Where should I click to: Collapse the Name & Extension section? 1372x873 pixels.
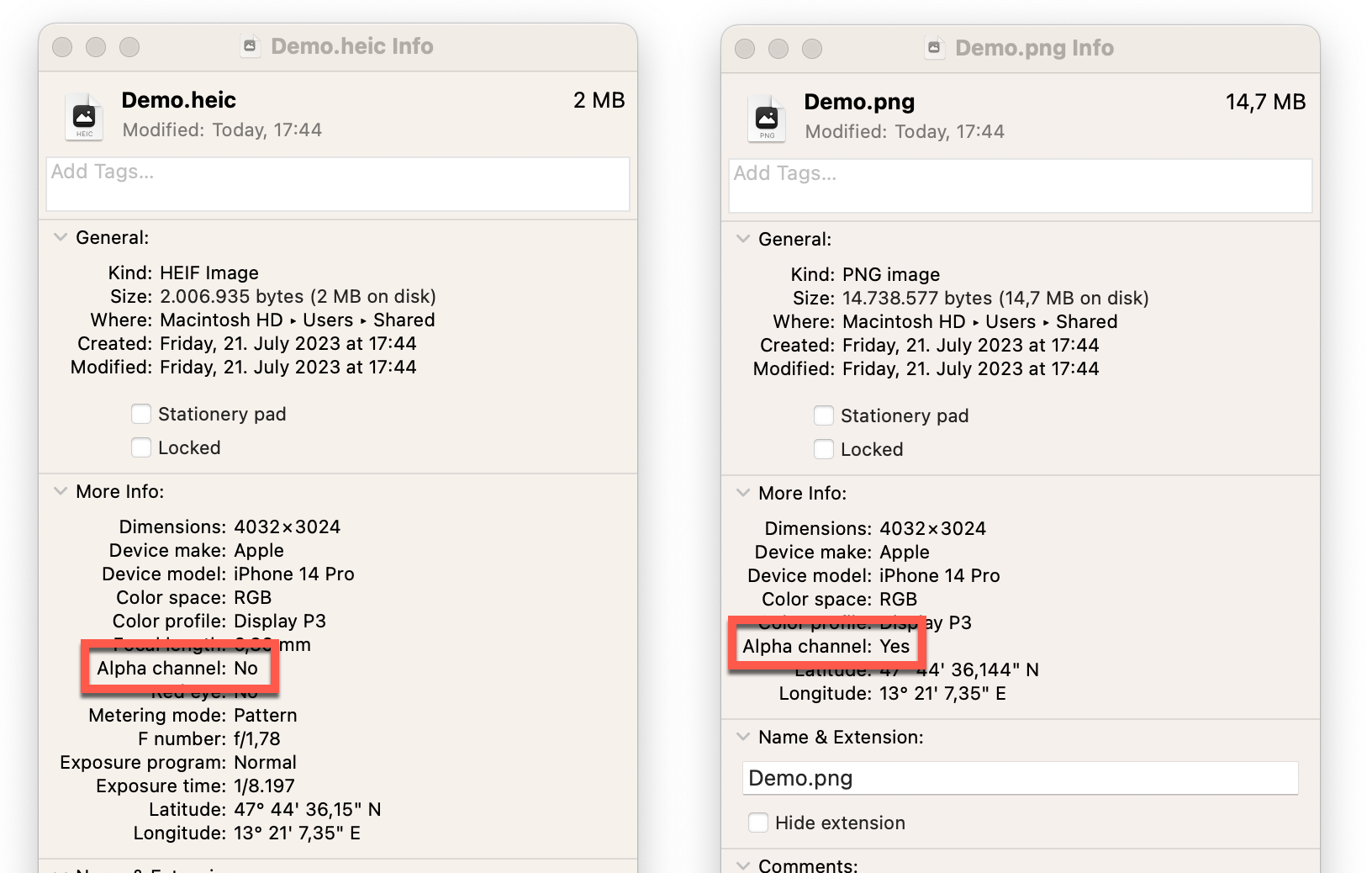pyautogui.click(x=743, y=737)
